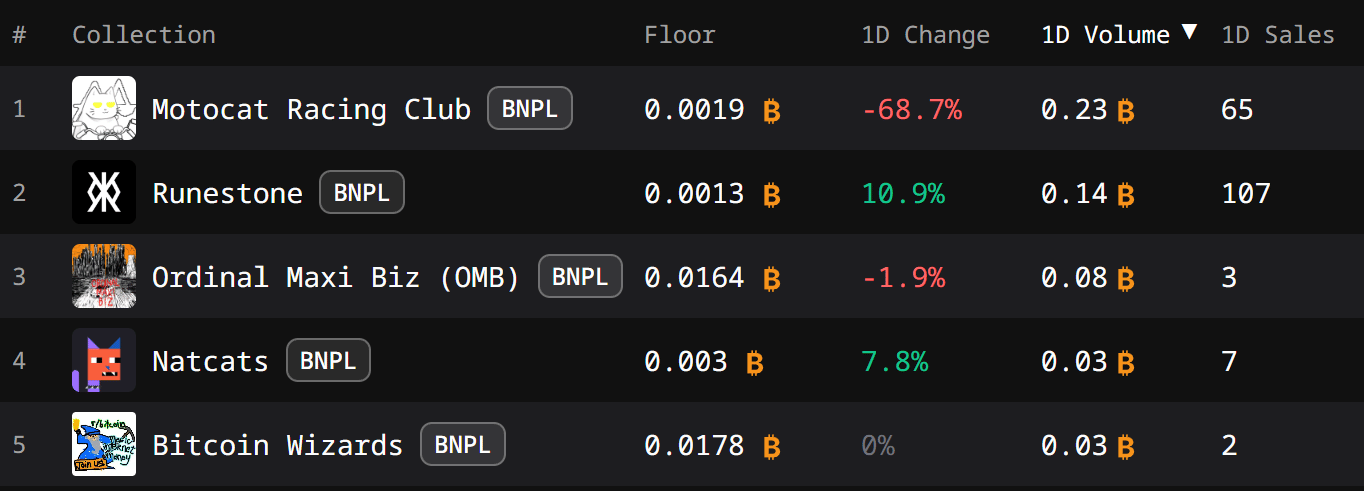1364x491 pixels.
Task: Click the BNPL badge on Motocat Racing Club
Action: 530,108
